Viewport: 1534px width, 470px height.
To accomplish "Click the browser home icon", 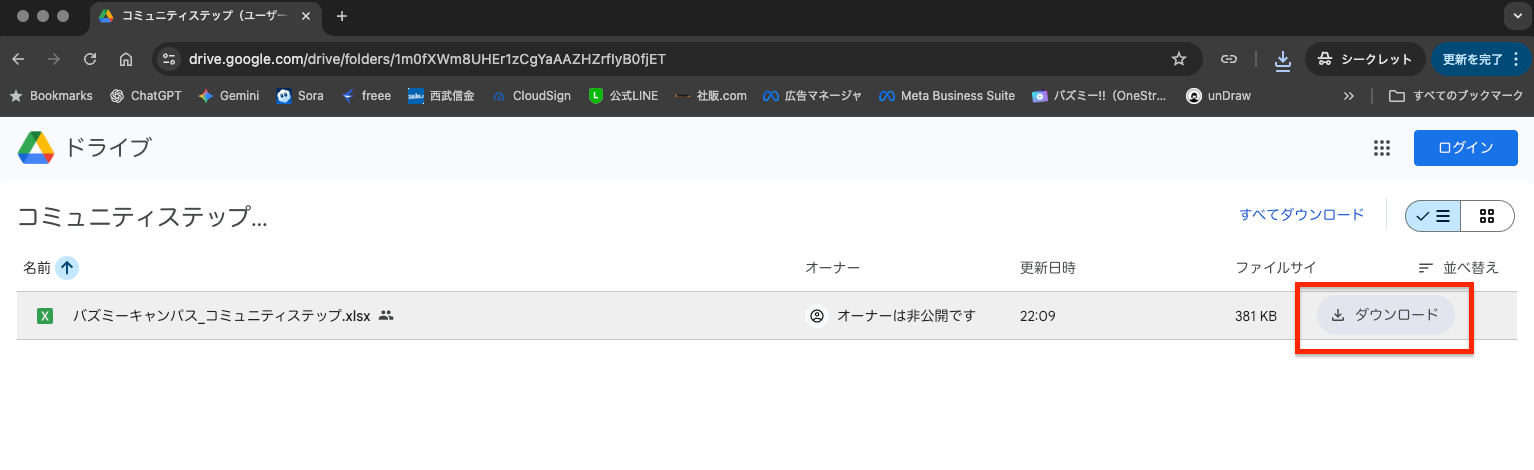I will click(x=126, y=59).
